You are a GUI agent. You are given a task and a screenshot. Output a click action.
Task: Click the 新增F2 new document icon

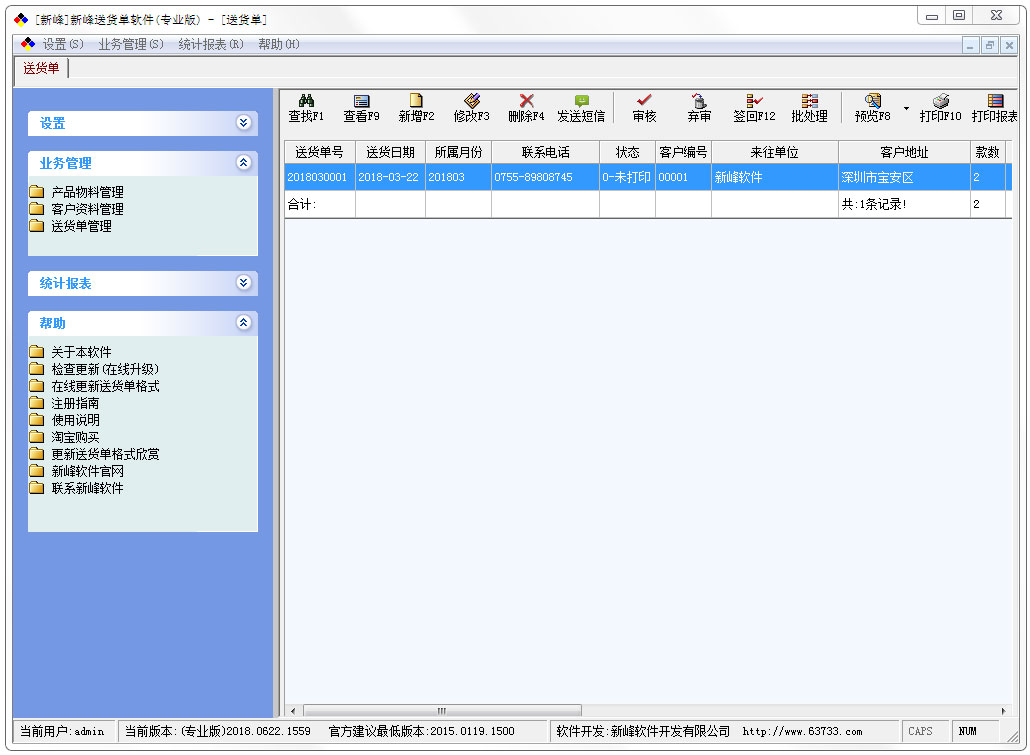pos(416,101)
